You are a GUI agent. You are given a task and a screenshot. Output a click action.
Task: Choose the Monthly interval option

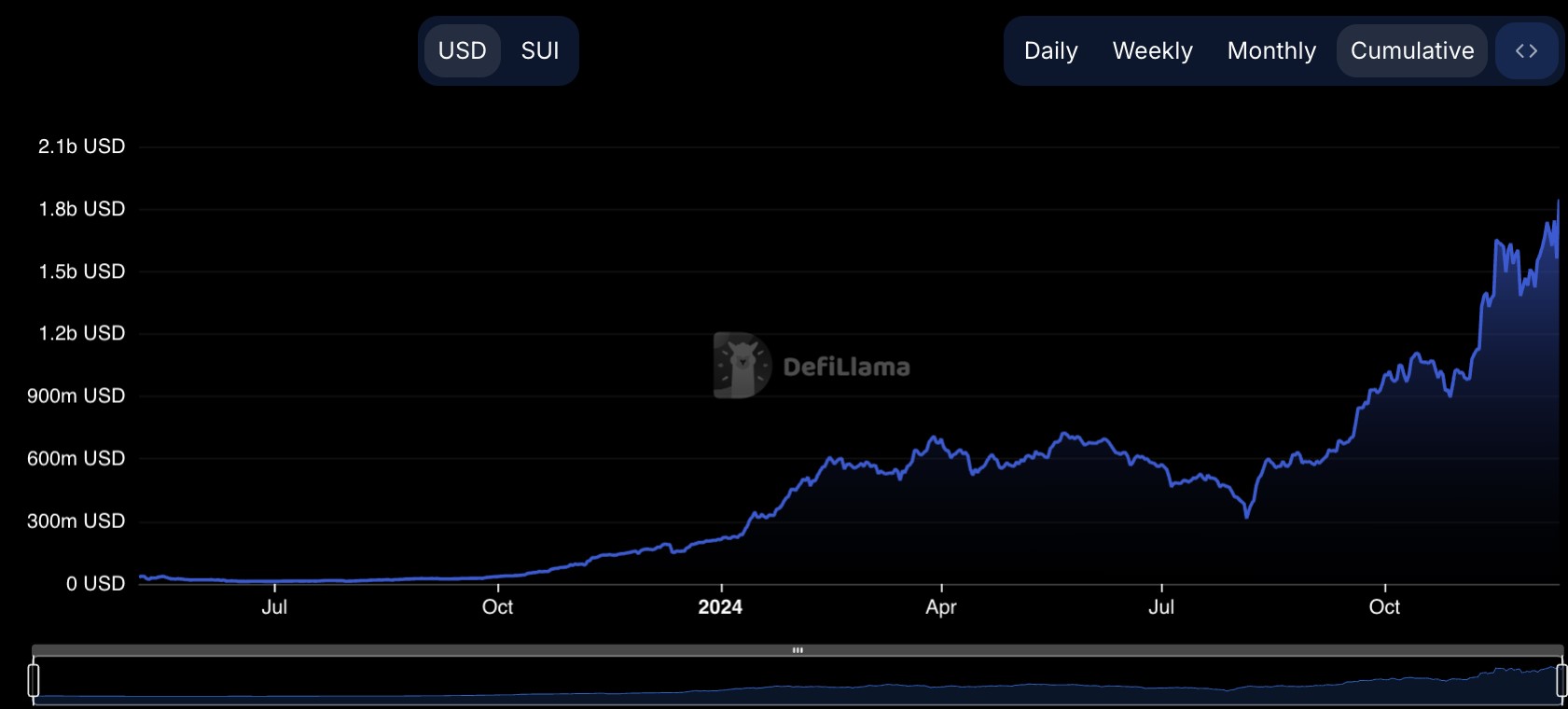pos(1271,51)
